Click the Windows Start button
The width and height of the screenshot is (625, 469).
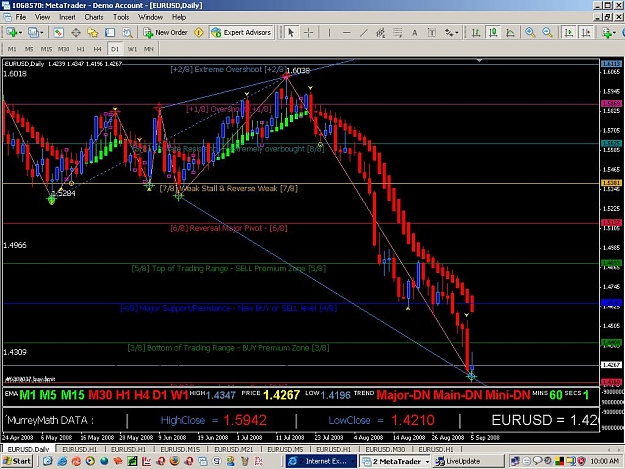[x=17, y=461]
